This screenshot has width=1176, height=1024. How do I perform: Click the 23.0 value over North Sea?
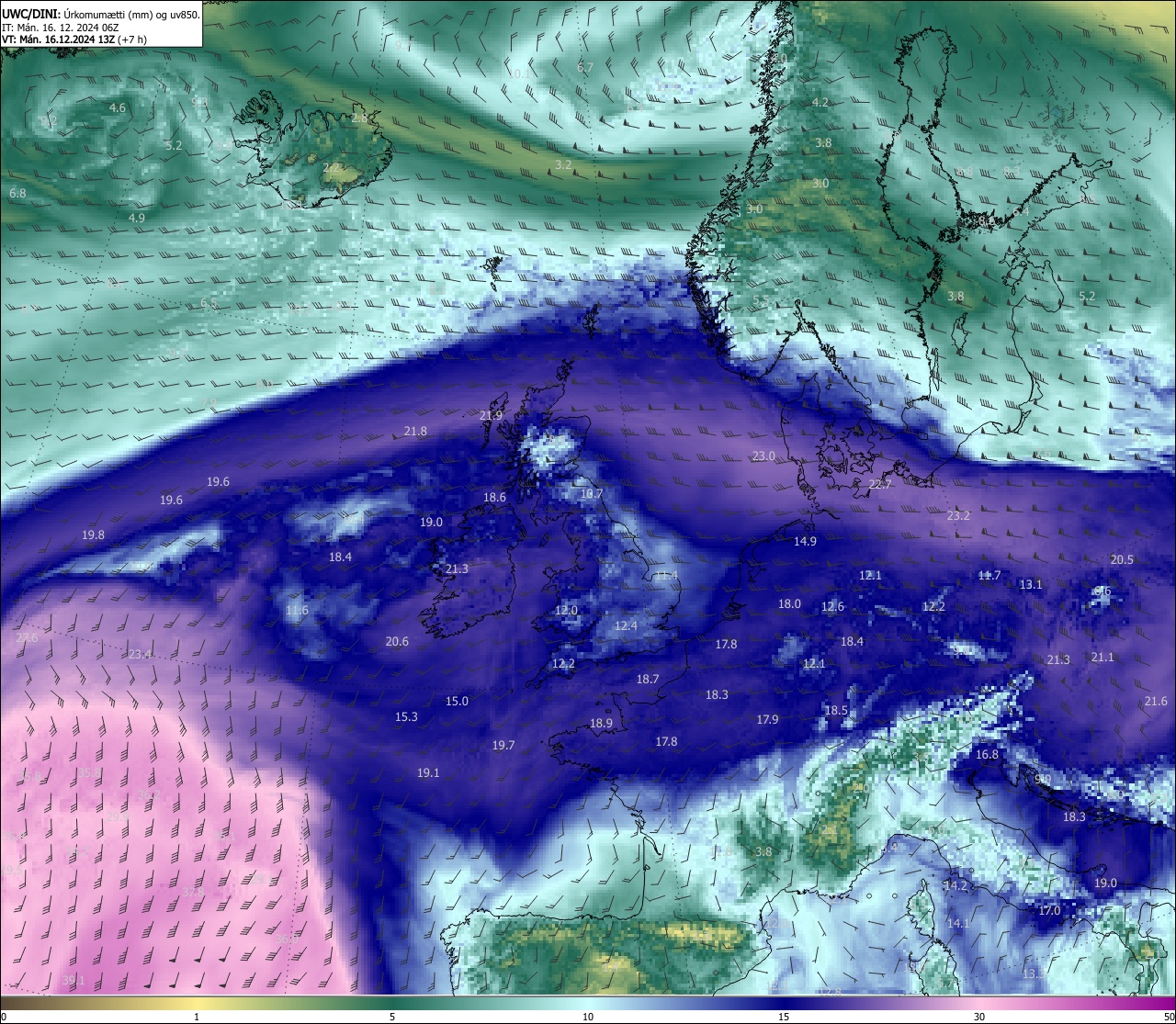pyautogui.click(x=763, y=456)
